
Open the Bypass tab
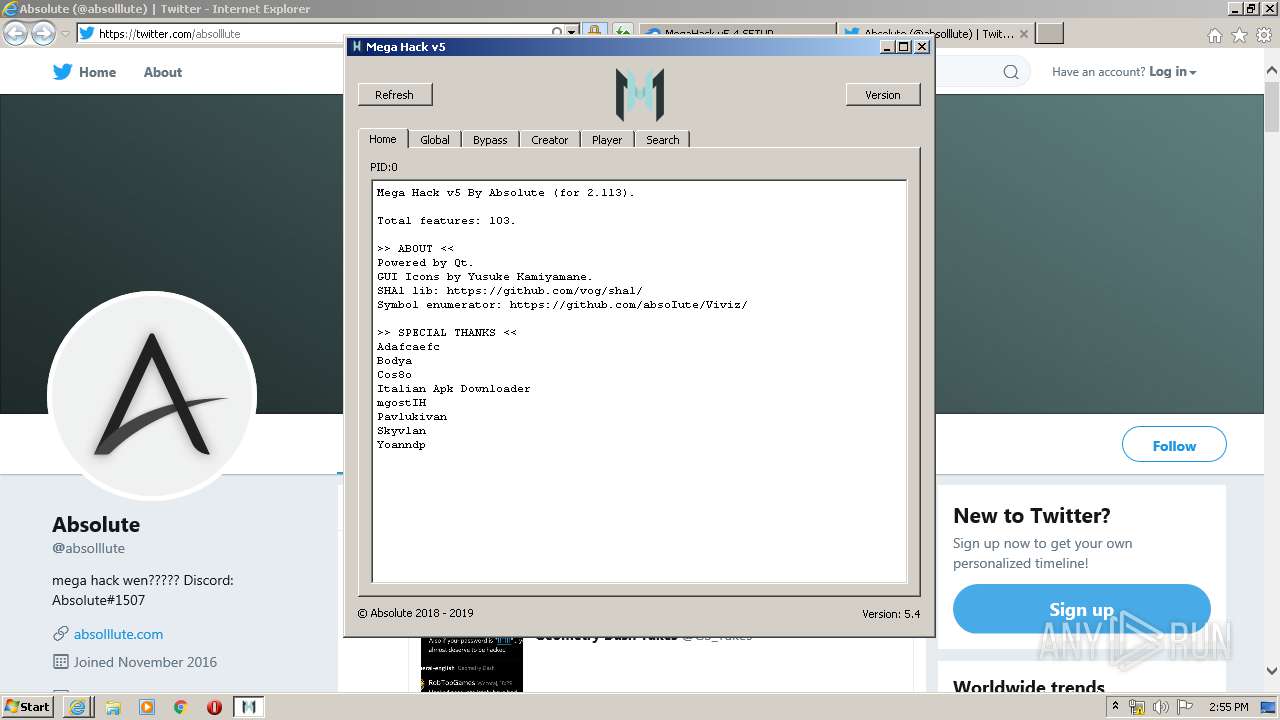click(x=490, y=140)
